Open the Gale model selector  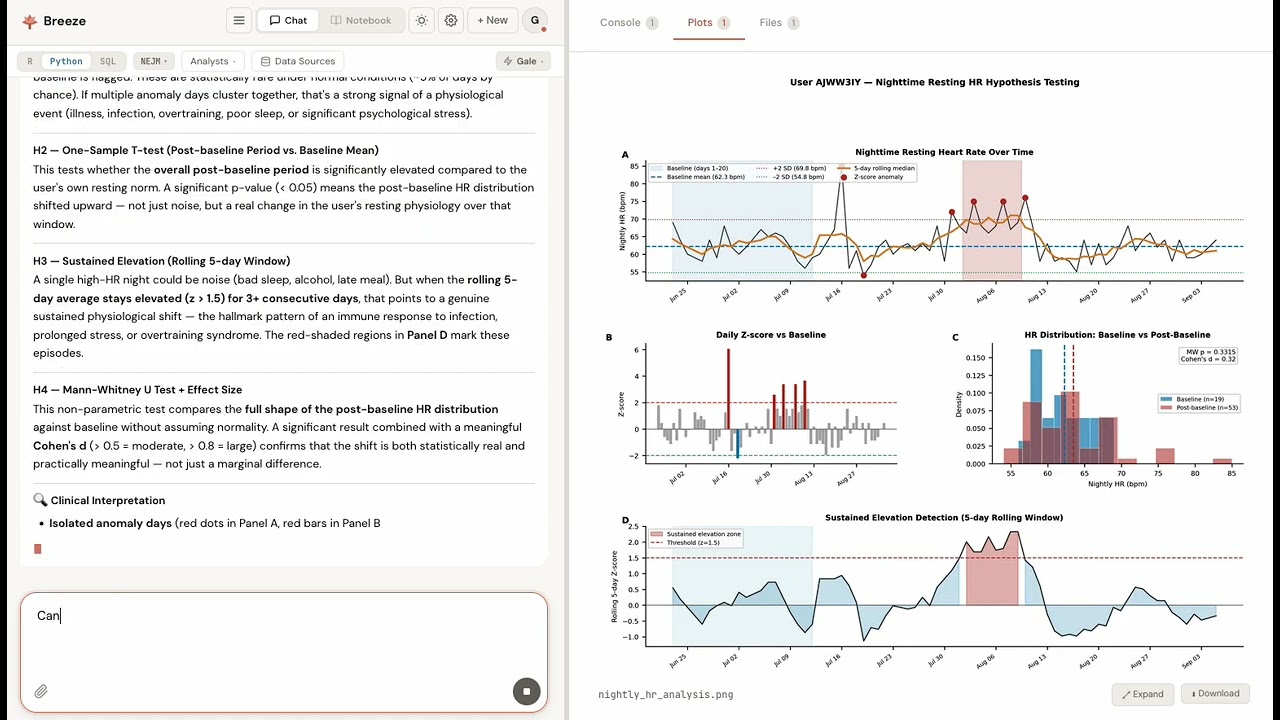pos(524,61)
